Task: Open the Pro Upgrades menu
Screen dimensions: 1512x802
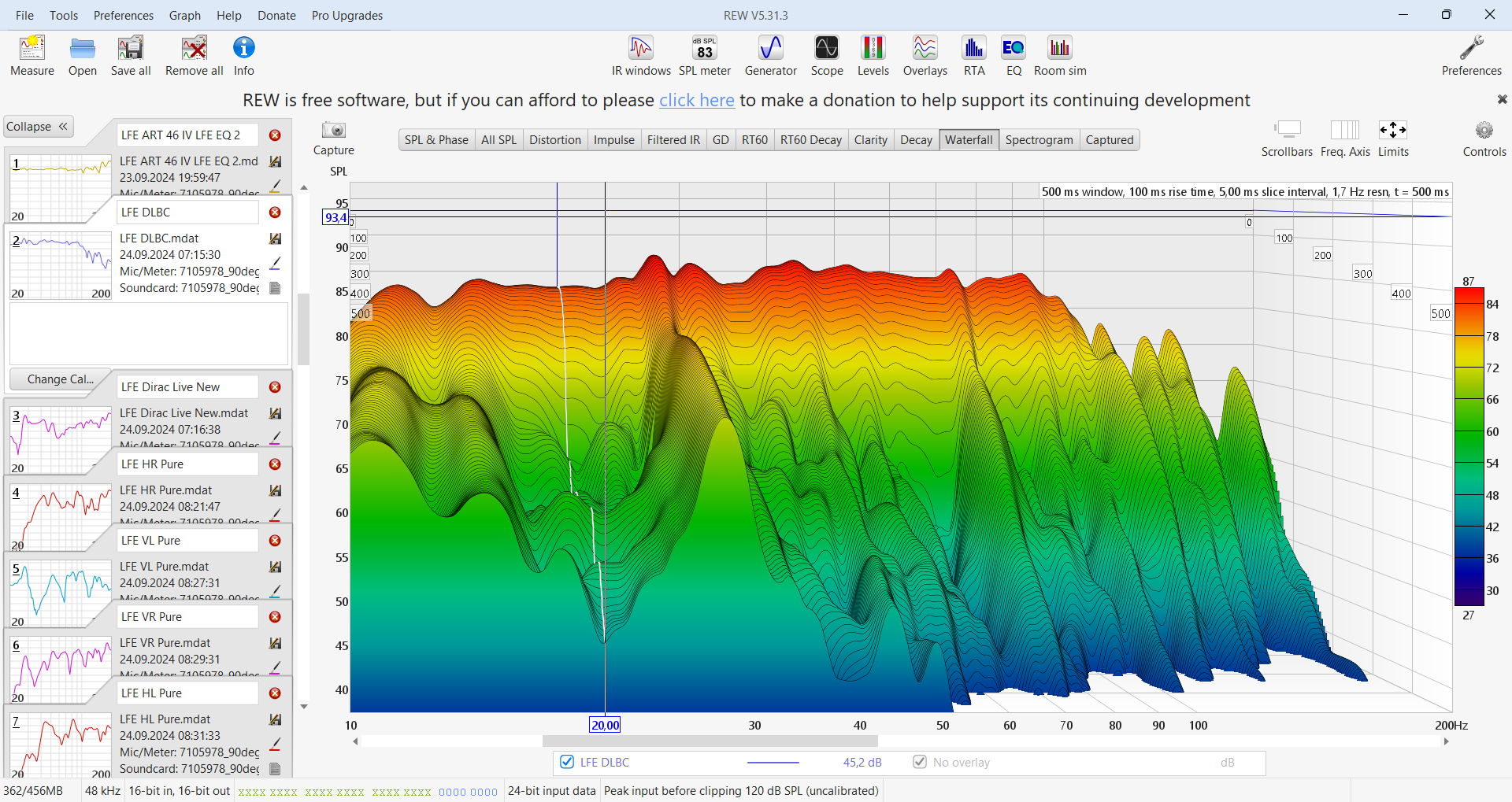Action: tap(347, 15)
